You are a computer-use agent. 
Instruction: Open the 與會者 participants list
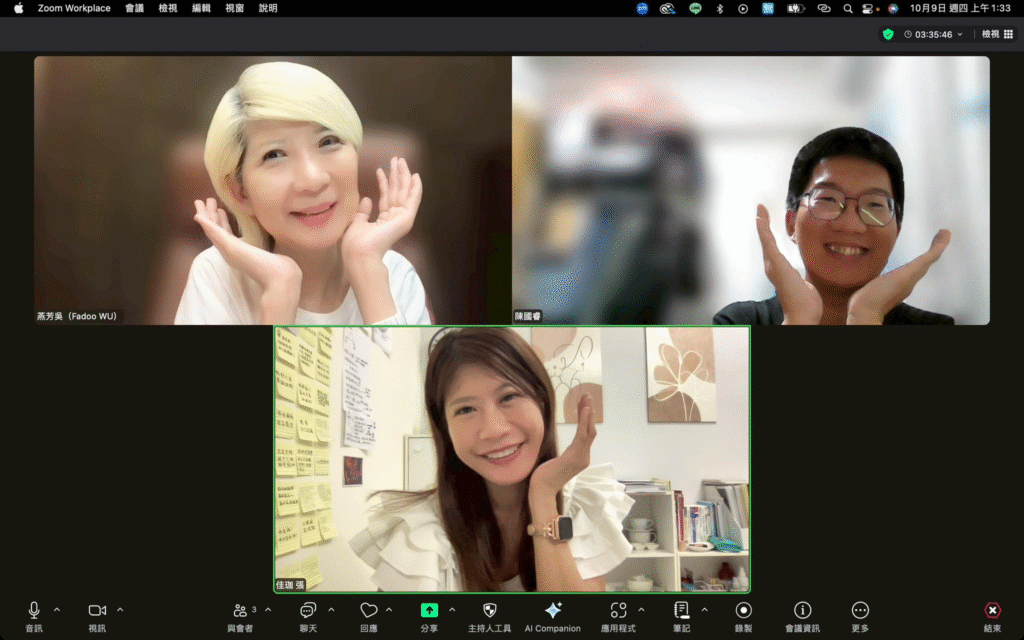pyautogui.click(x=240, y=611)
